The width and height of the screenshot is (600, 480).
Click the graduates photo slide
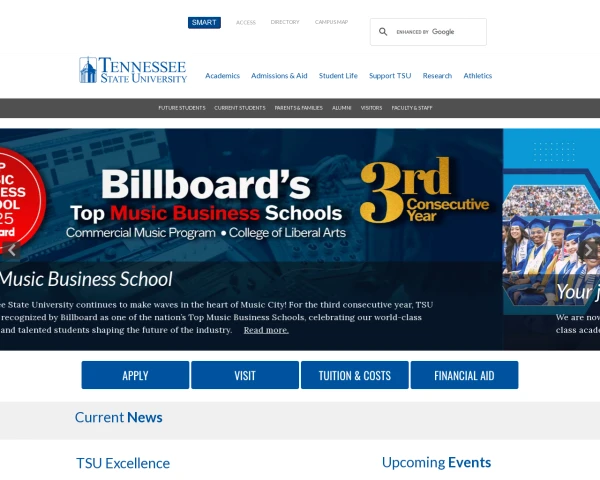coord(551,239)
